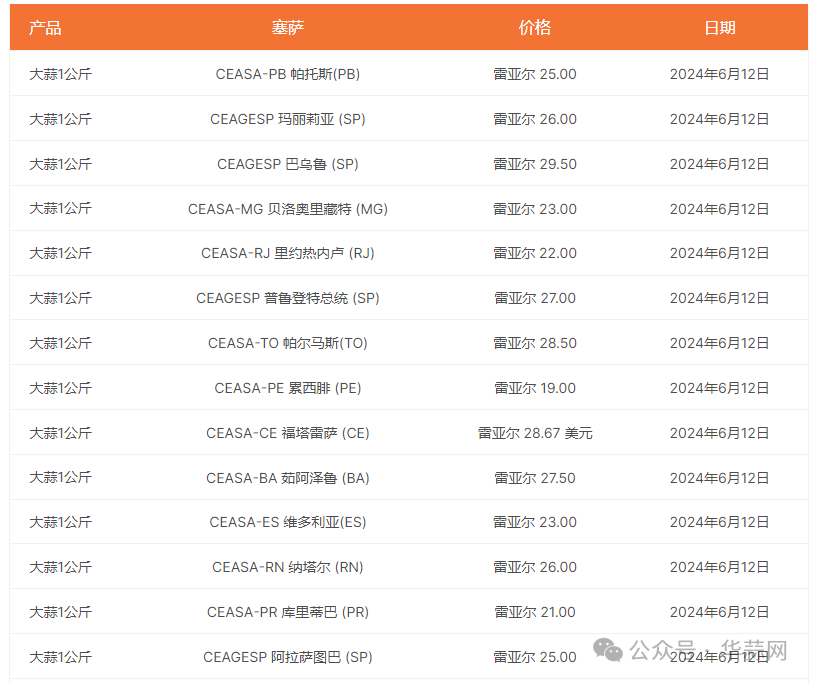Select CEAGESP 玛丽莉亚 (SP) cell
Image resolution: width=814 pixels, height=683 pixels.
pos(288,119)
